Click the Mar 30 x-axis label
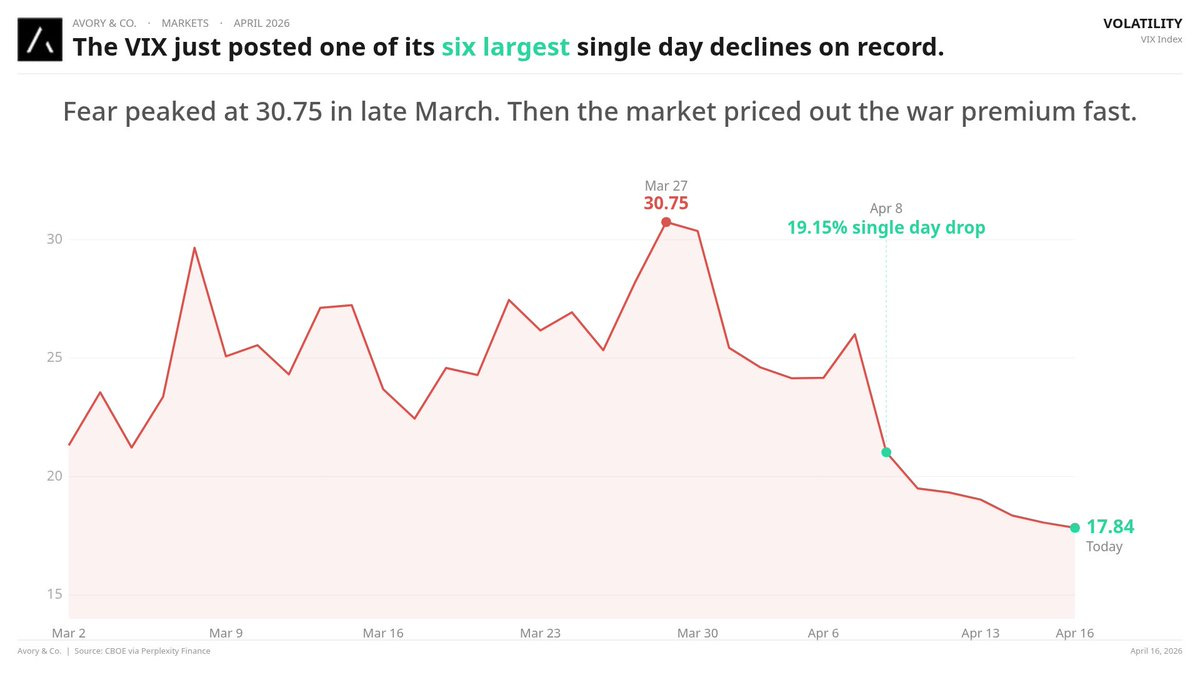Screen dimensions: 1200x675 click(x=697, y=633)
